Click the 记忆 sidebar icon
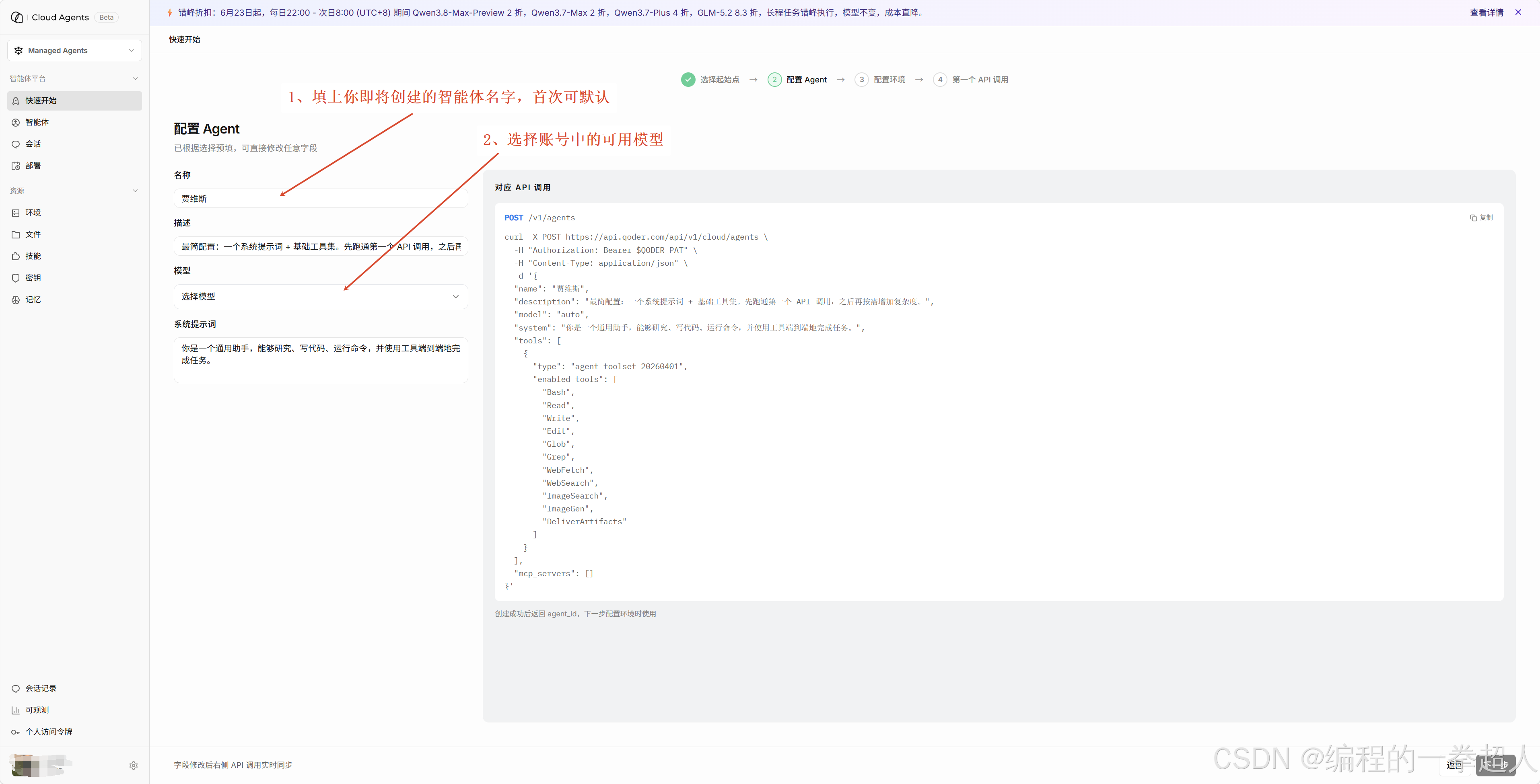 (16, 300)
